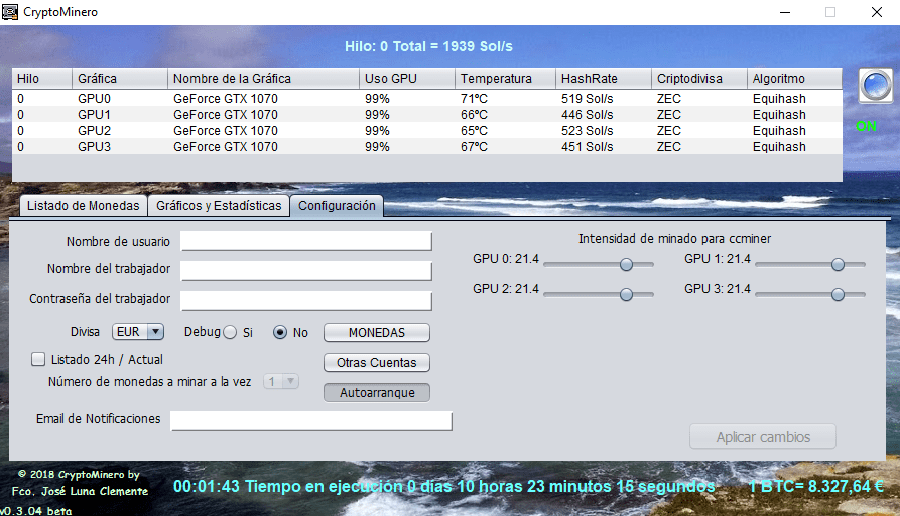Click the Criptodivisa column header
This screenshot has height=516, width=900.
tap(699, 79)
